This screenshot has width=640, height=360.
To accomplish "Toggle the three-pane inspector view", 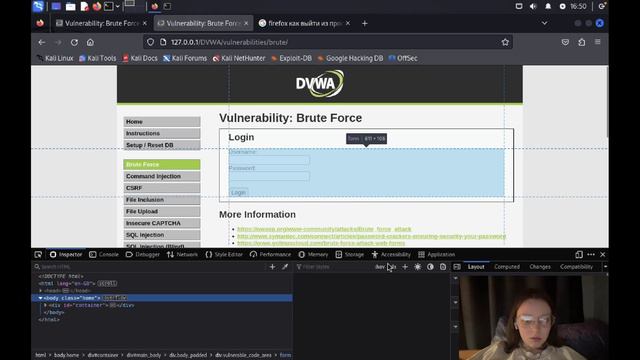I will [x=457, y=267].
